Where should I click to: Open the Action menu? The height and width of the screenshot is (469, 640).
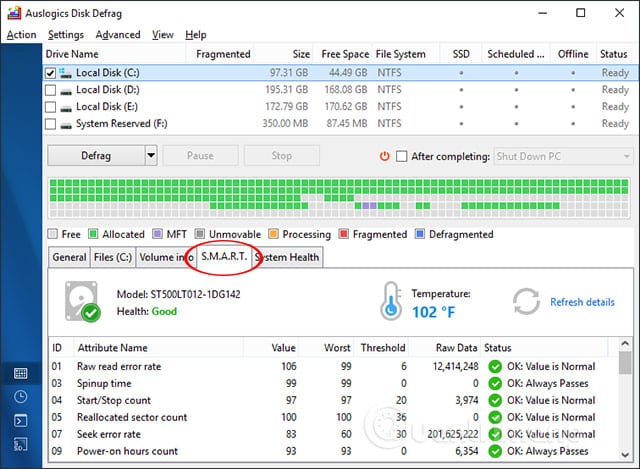tap(21, 35)
